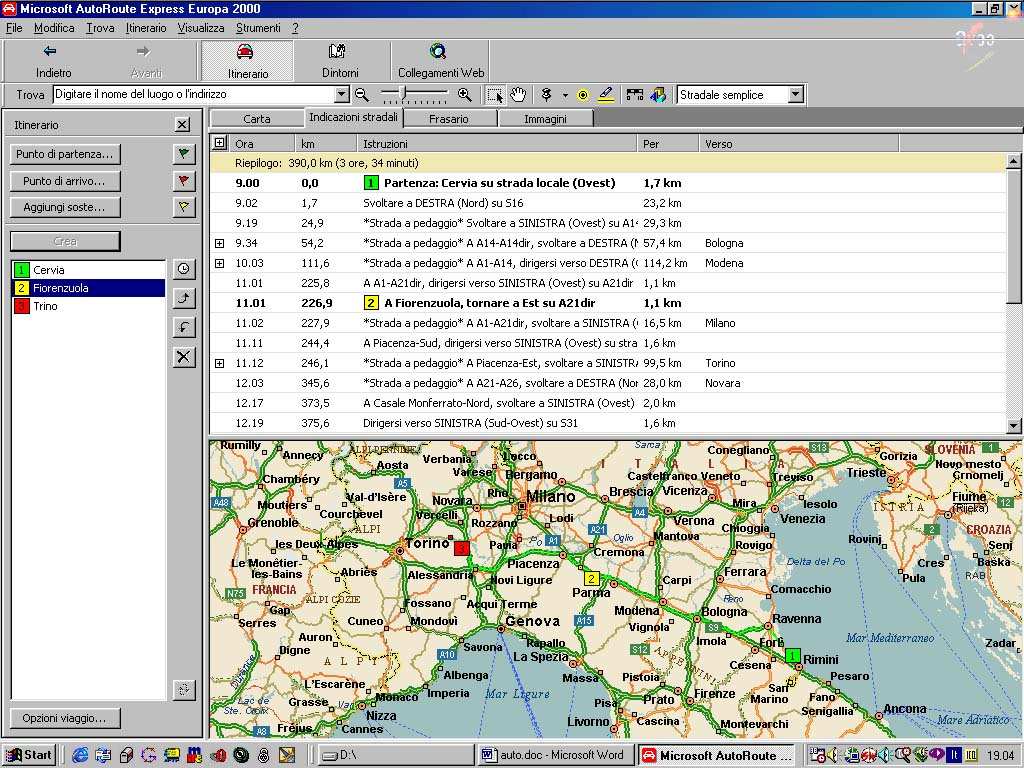
Task: Expand all directions via header plus box
Action: pyautogui.click(x=219, y=143)
